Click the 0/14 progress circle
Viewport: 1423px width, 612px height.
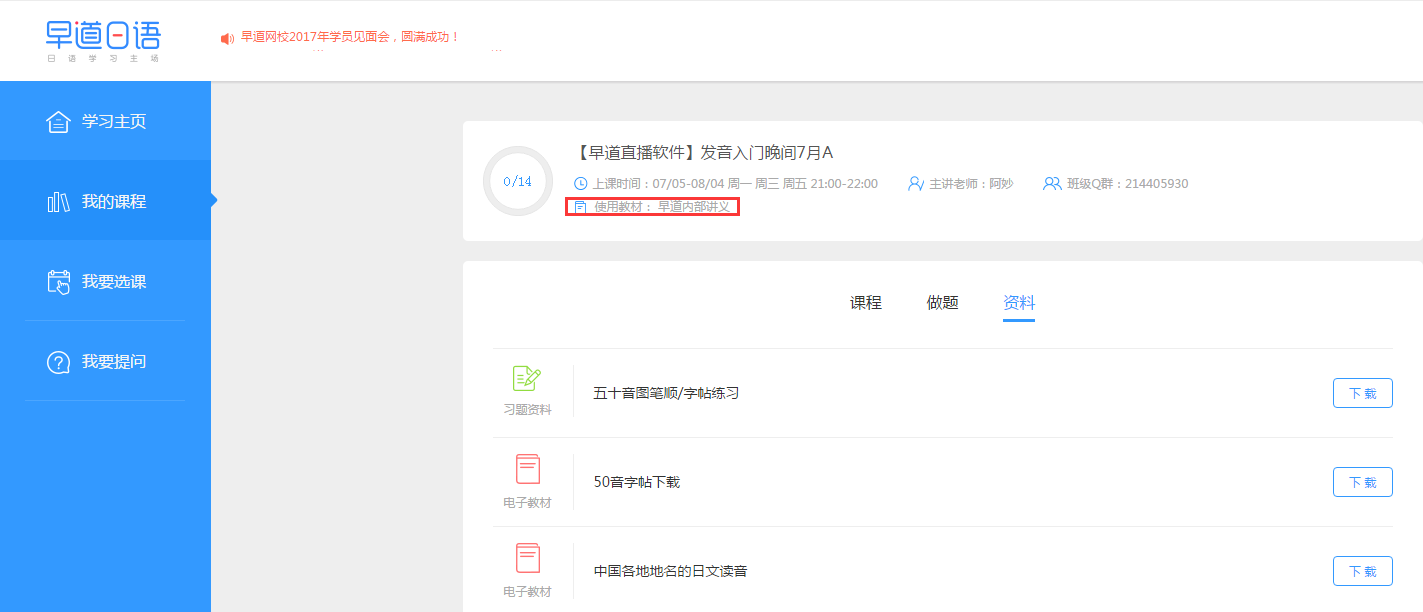(x=517, y=181)
